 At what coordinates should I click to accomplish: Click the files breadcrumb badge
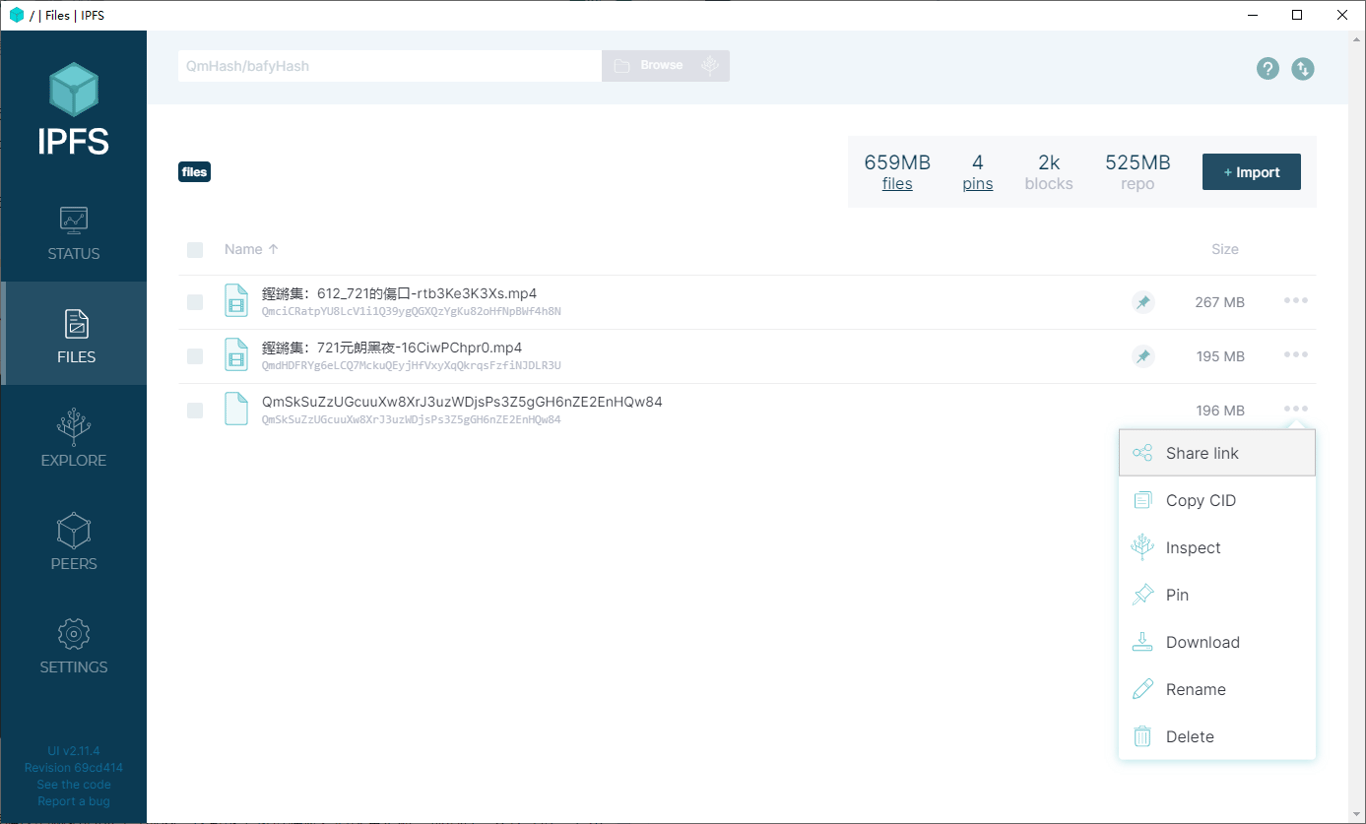pos(194,172)
